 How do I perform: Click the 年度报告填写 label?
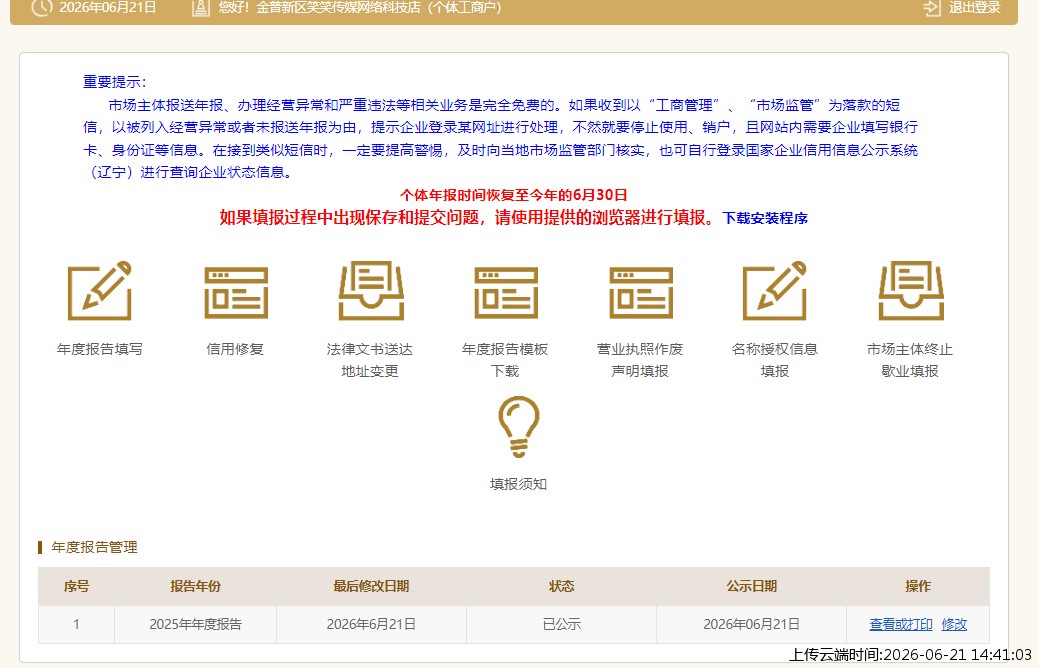point(99,349)
